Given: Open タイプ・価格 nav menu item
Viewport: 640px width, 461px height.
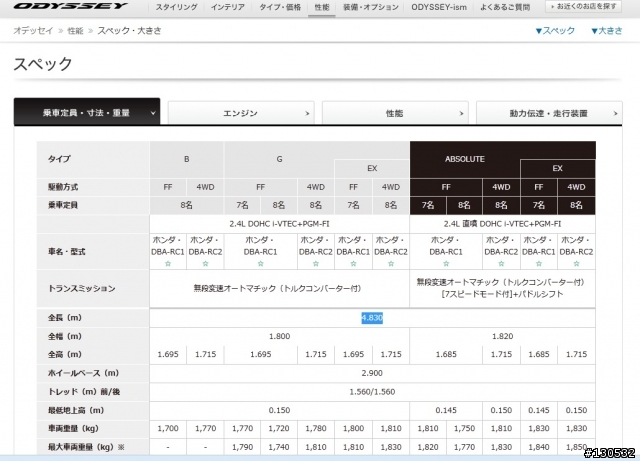Looking at the screenshot, I should (280, 7).
